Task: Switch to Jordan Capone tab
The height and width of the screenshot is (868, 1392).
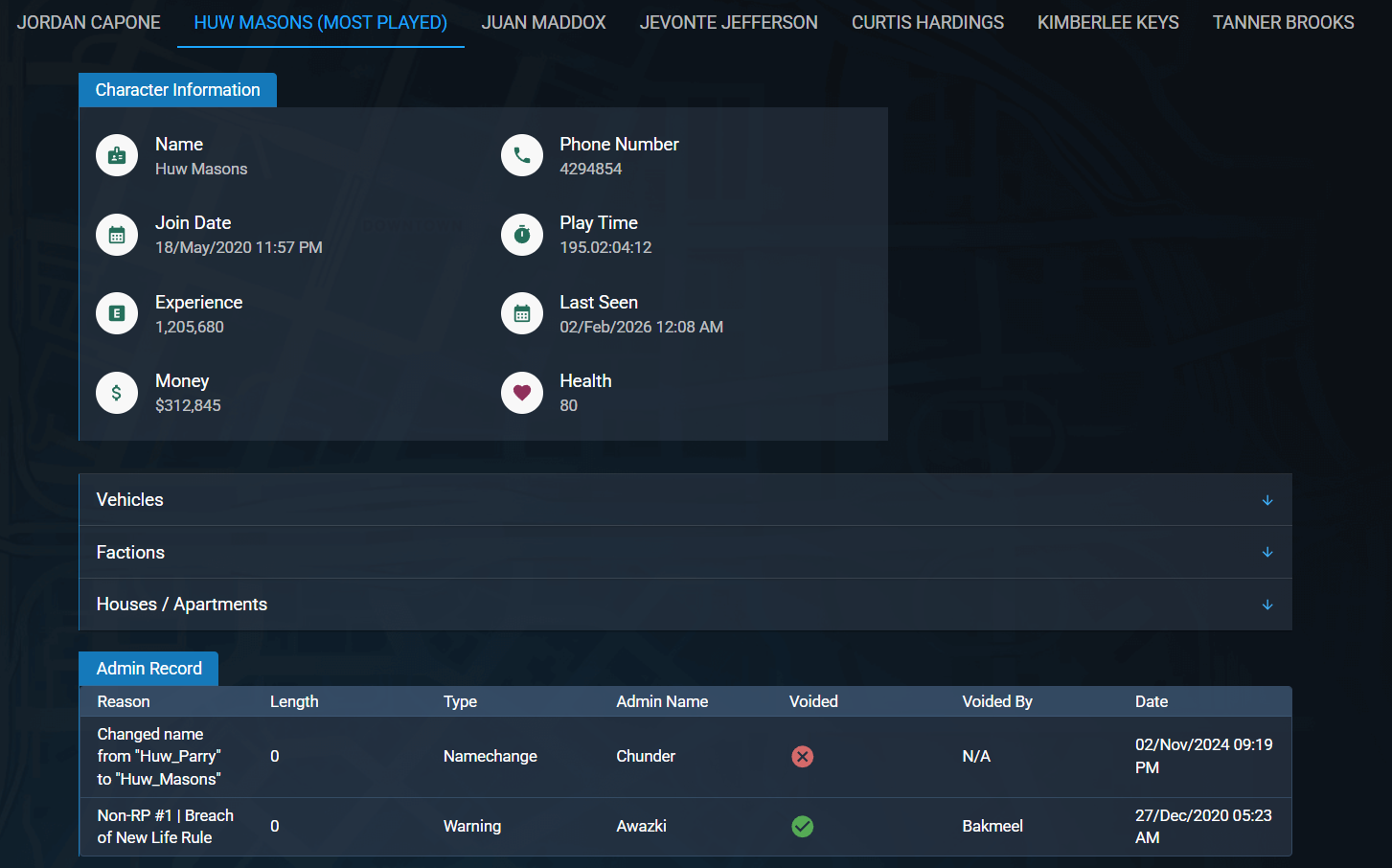Action: coord(88,22)
